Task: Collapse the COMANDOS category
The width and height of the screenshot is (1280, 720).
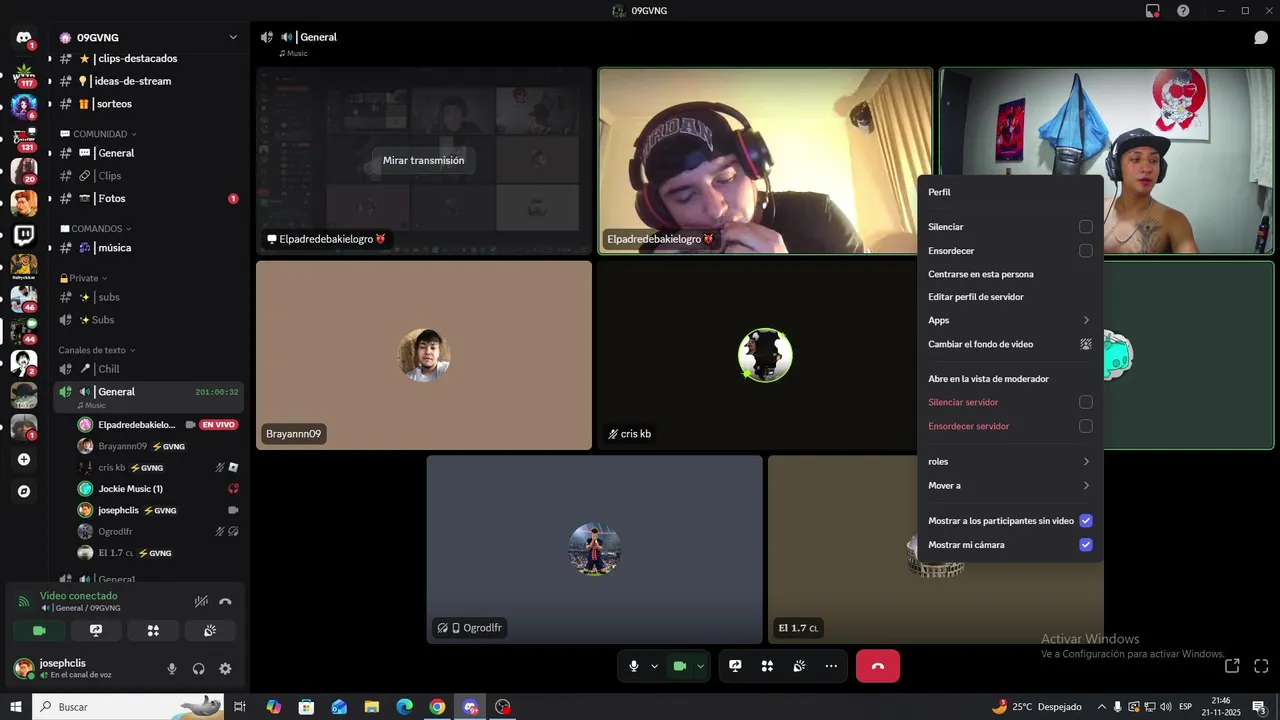Action: click(97, 229)
